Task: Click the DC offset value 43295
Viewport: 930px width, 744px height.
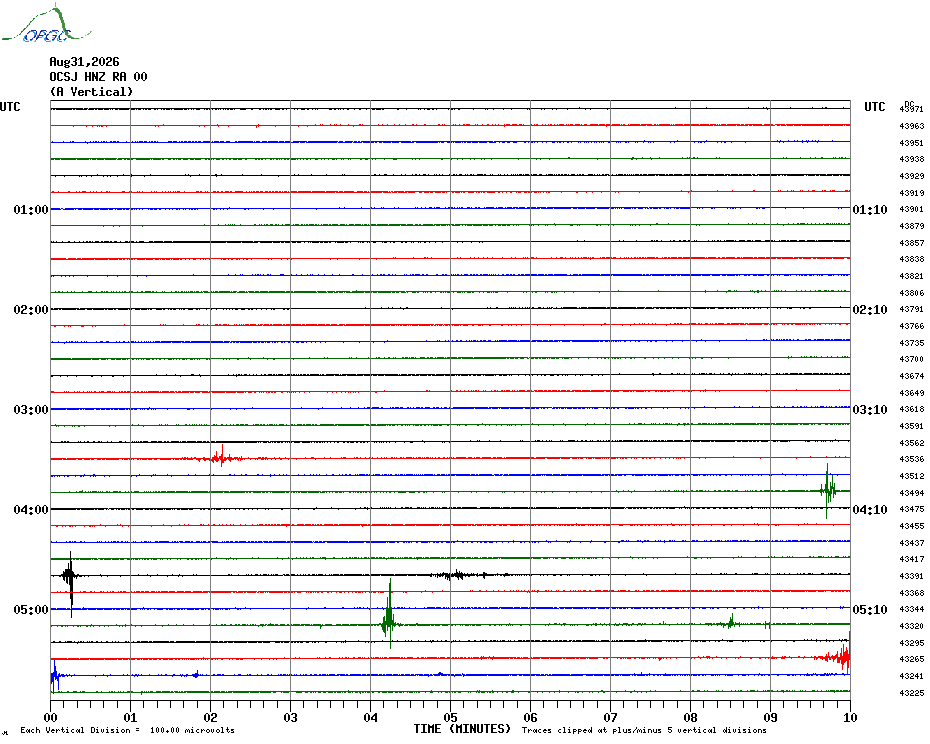Action: pyautogui.click(x=912, y=643)
